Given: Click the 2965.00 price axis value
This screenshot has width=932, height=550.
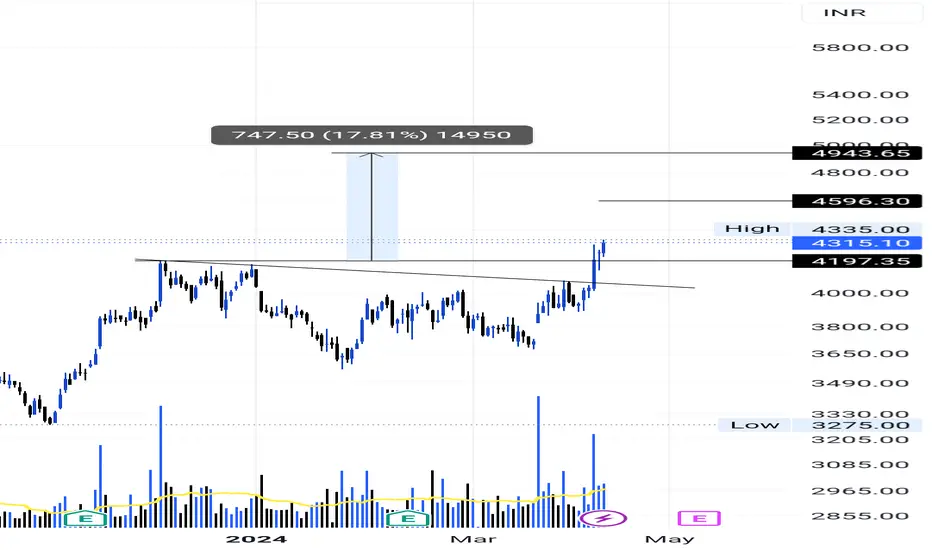Looking at the screenshot, I should coord(860,491).
